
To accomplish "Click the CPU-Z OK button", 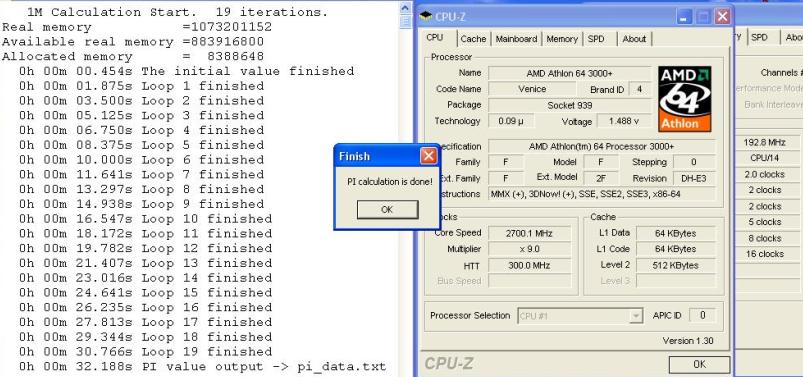I will (x=699, y=364).
